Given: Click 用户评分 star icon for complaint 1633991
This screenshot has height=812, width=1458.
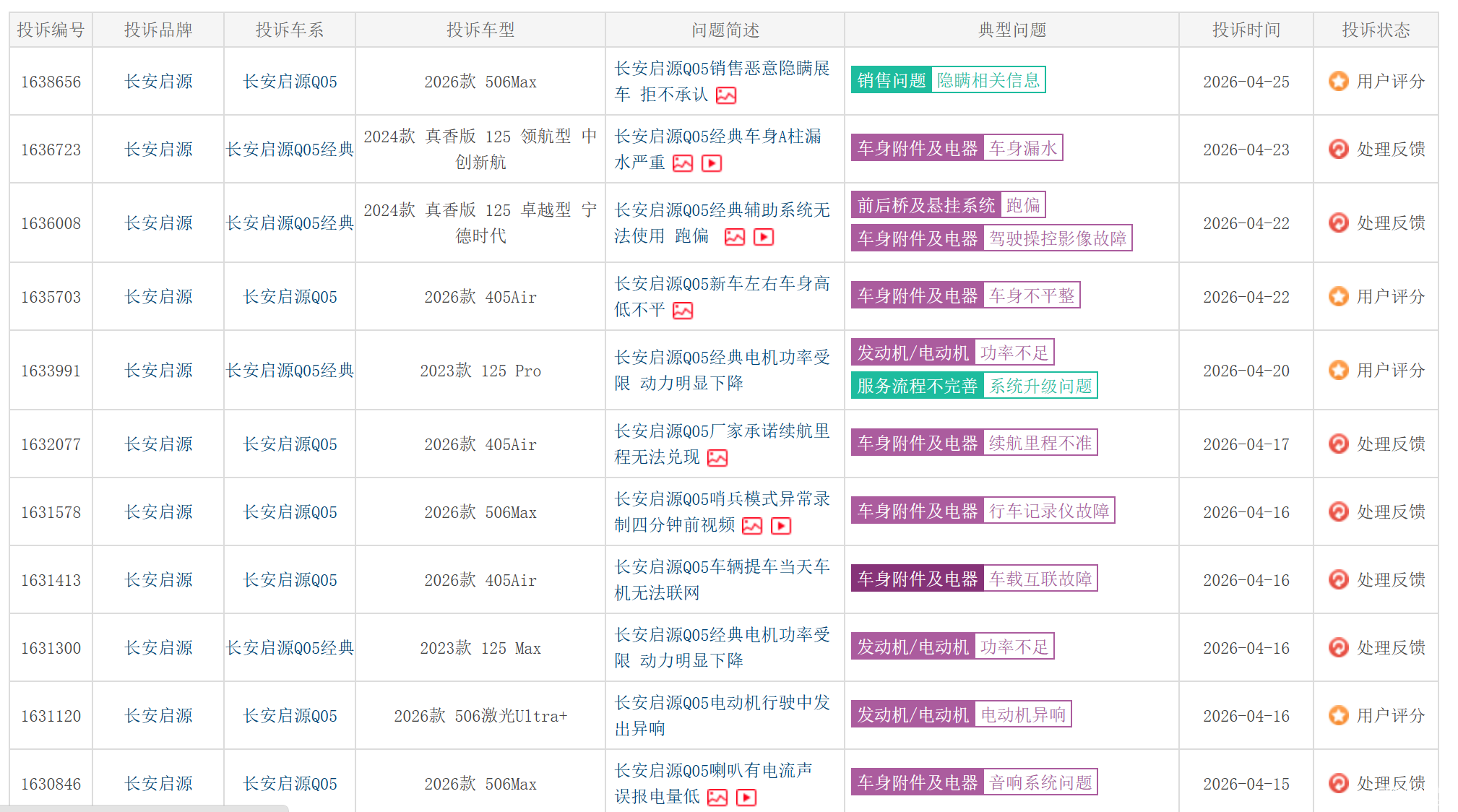Looking at the screenshot, I should [1339, 370].
